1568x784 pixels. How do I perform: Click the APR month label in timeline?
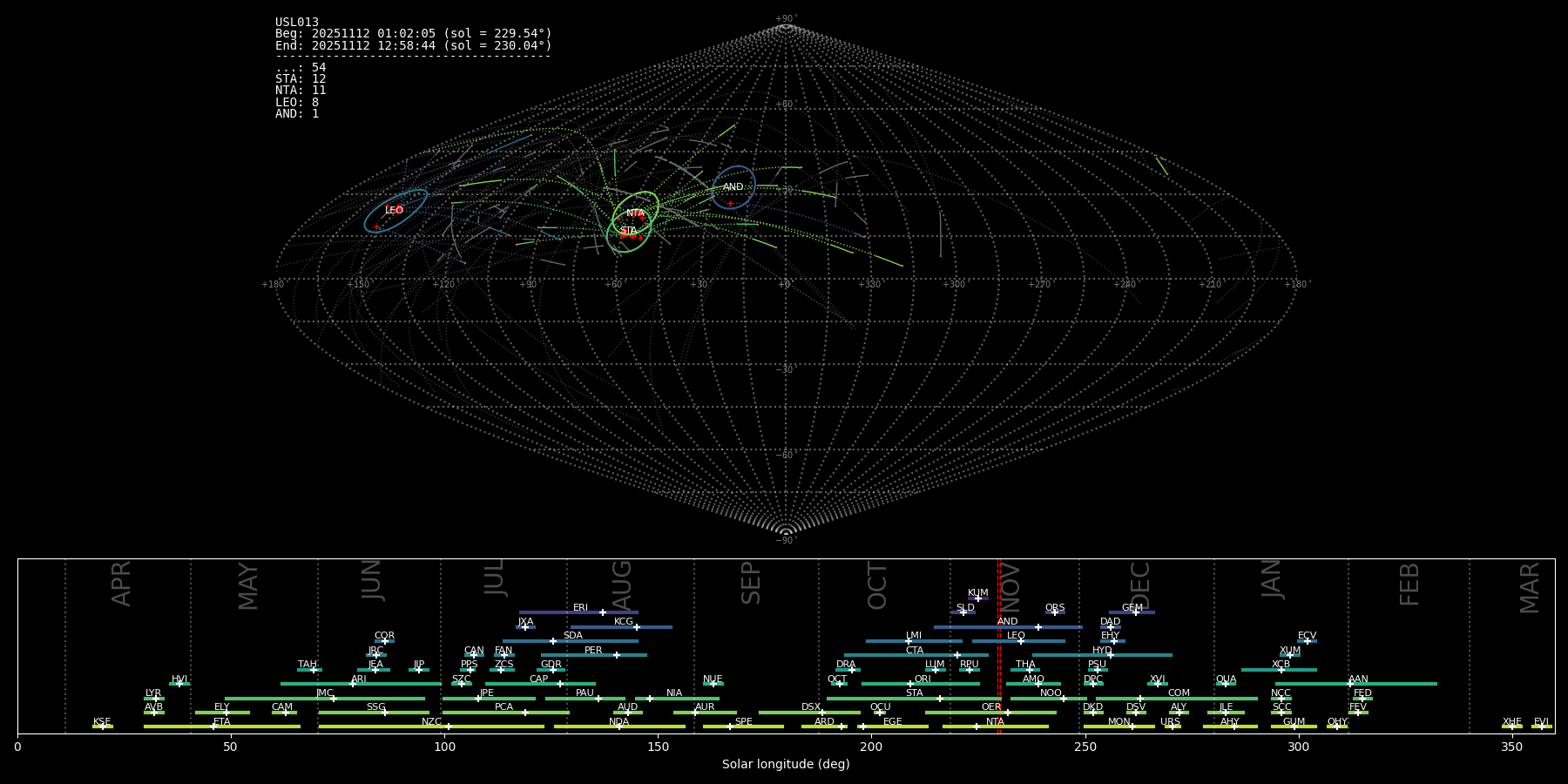point(121,584)
